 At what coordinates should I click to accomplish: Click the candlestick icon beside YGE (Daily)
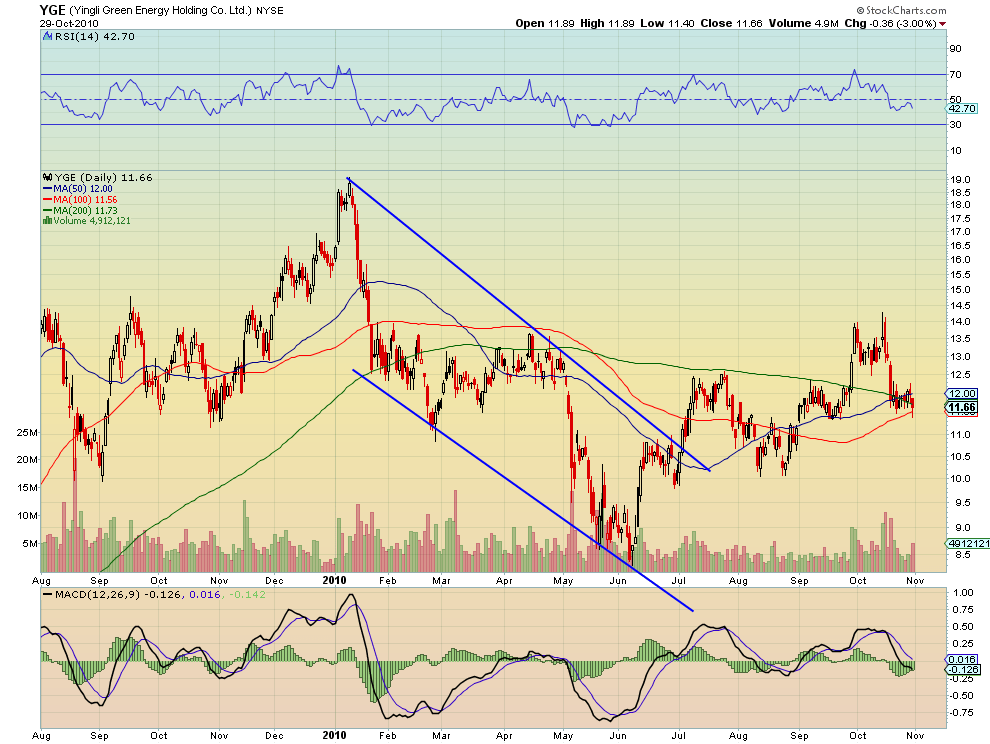point(47,177)
